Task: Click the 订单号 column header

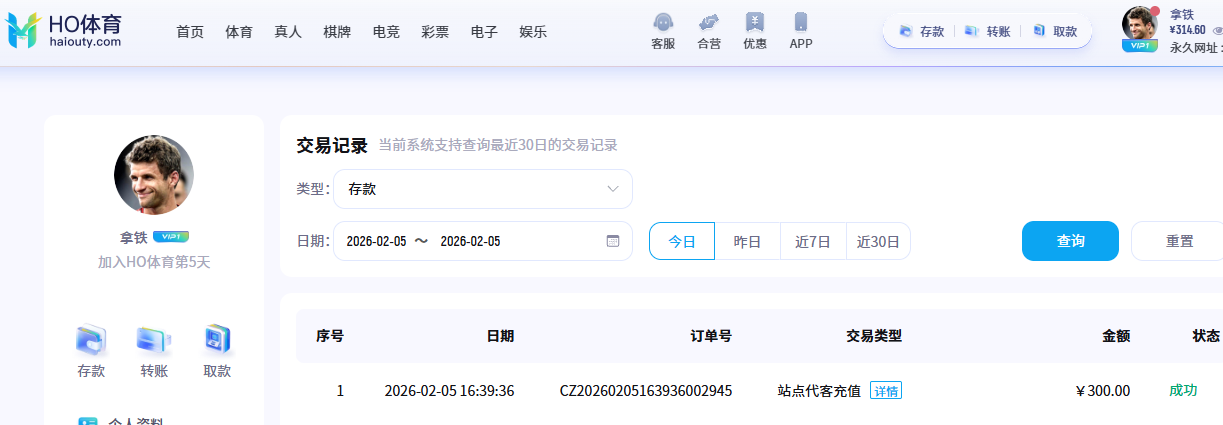Action: [x=711, y=336]
